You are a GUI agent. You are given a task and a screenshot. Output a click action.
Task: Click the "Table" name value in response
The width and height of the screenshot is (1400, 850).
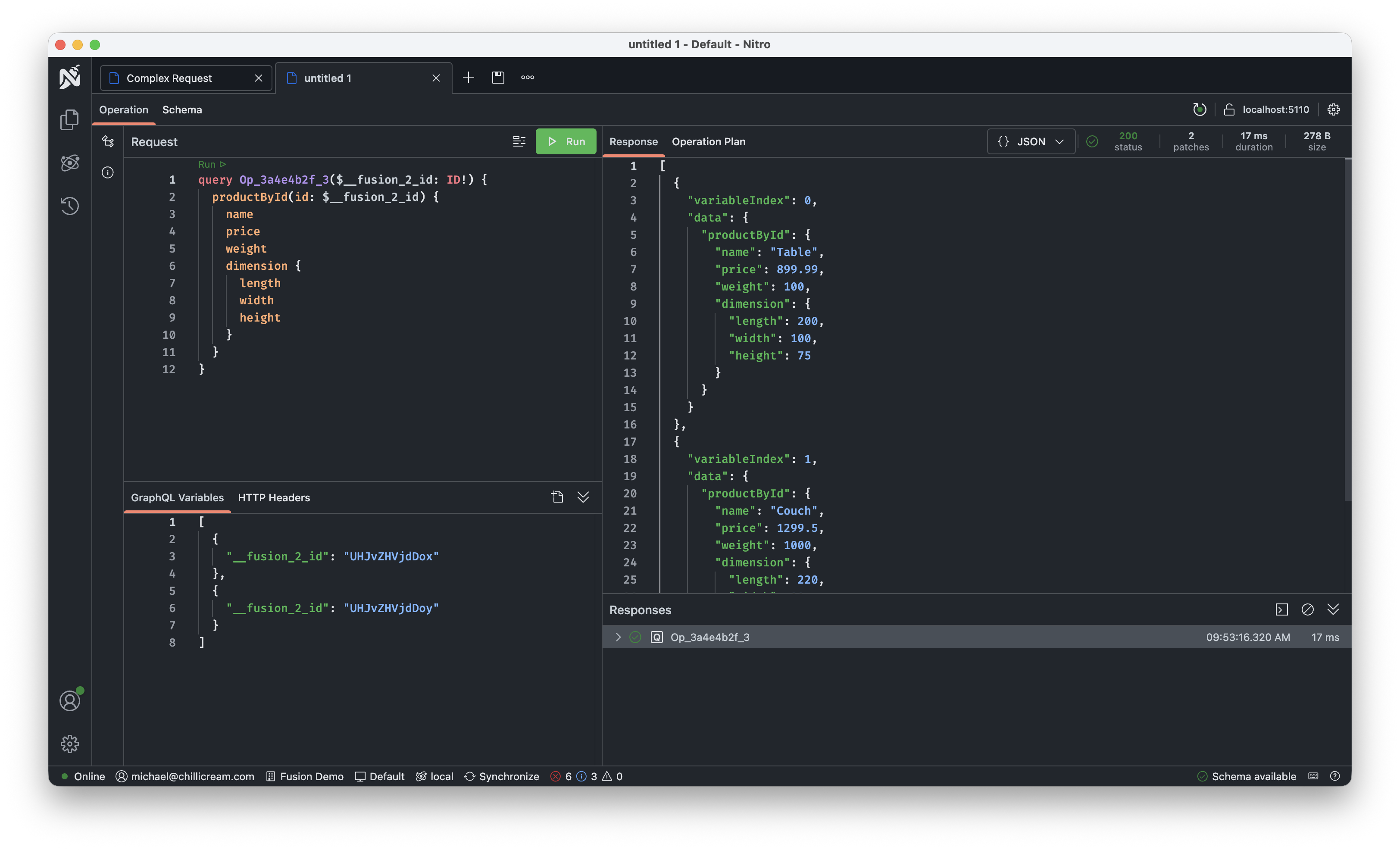pos(794,252)
